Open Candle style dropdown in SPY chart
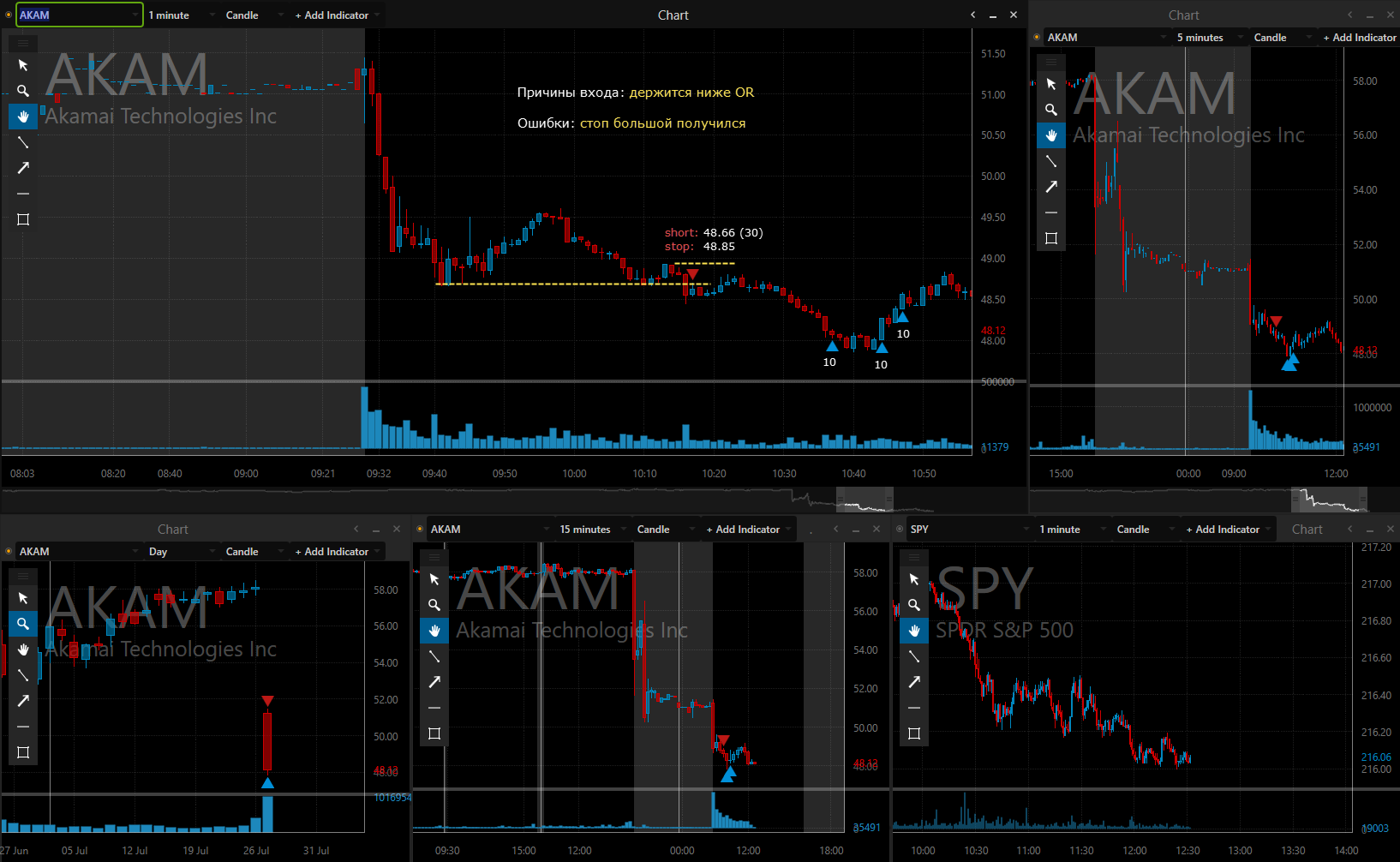Viewport: 1400px width, 862px height. [x=1146, y=529]
